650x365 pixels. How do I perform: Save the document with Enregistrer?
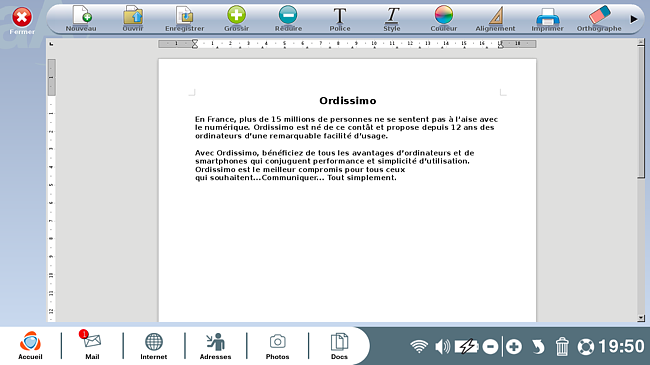coord(184,19)
